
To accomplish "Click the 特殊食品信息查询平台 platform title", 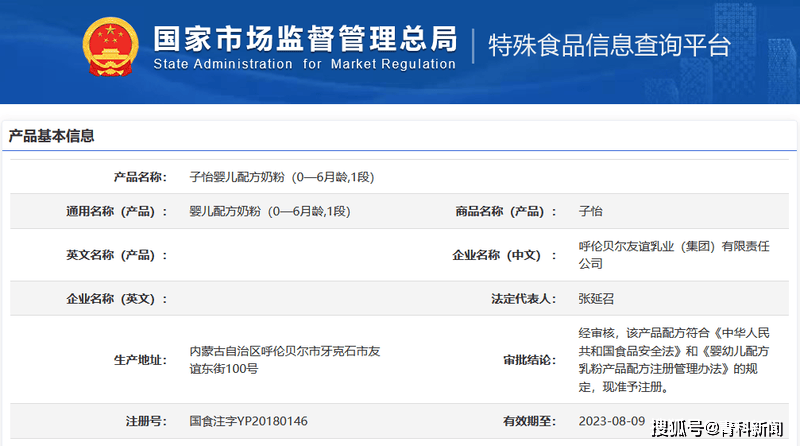I will pos(608,45).
